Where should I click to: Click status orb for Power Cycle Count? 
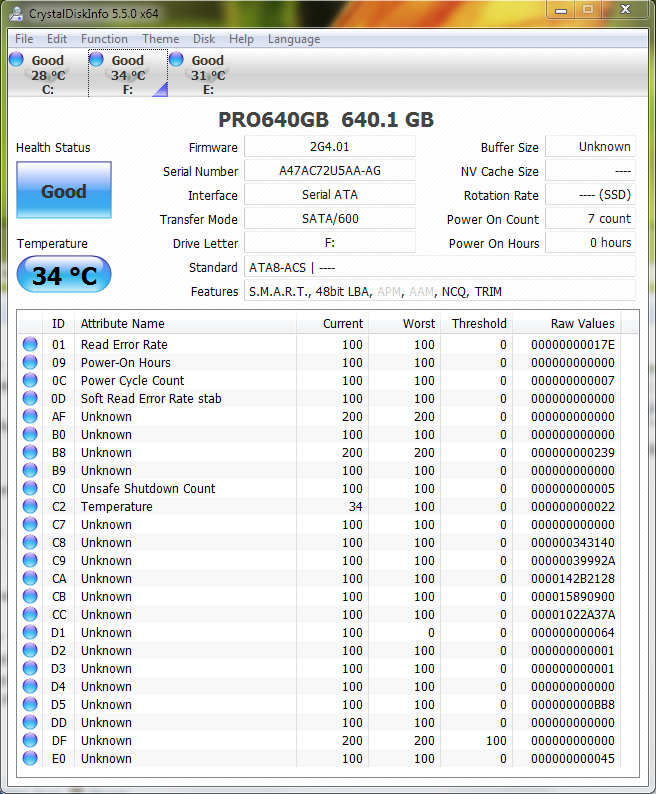coord(30,381)
